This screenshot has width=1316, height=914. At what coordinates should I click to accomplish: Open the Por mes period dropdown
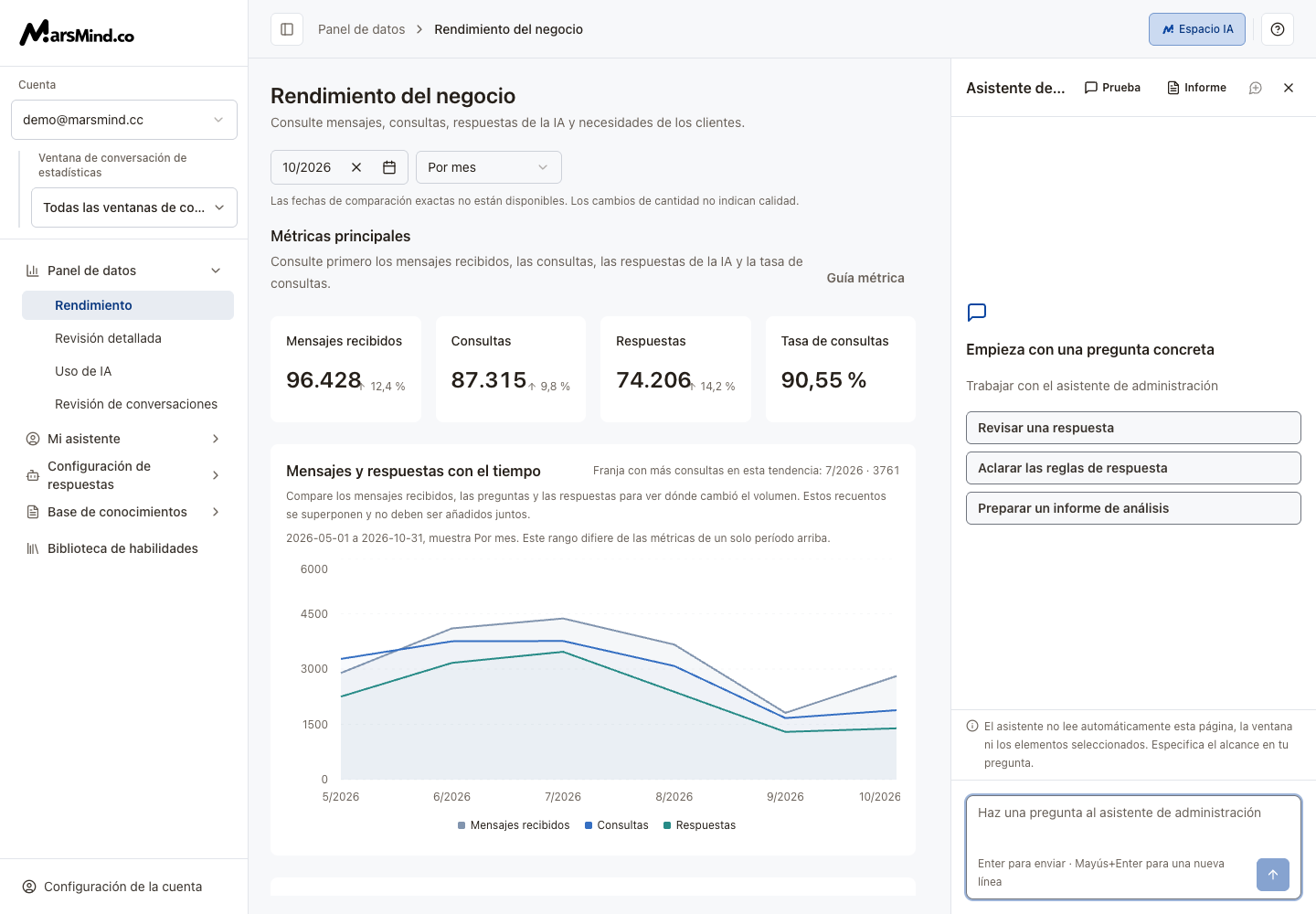[x=489, y=167]
